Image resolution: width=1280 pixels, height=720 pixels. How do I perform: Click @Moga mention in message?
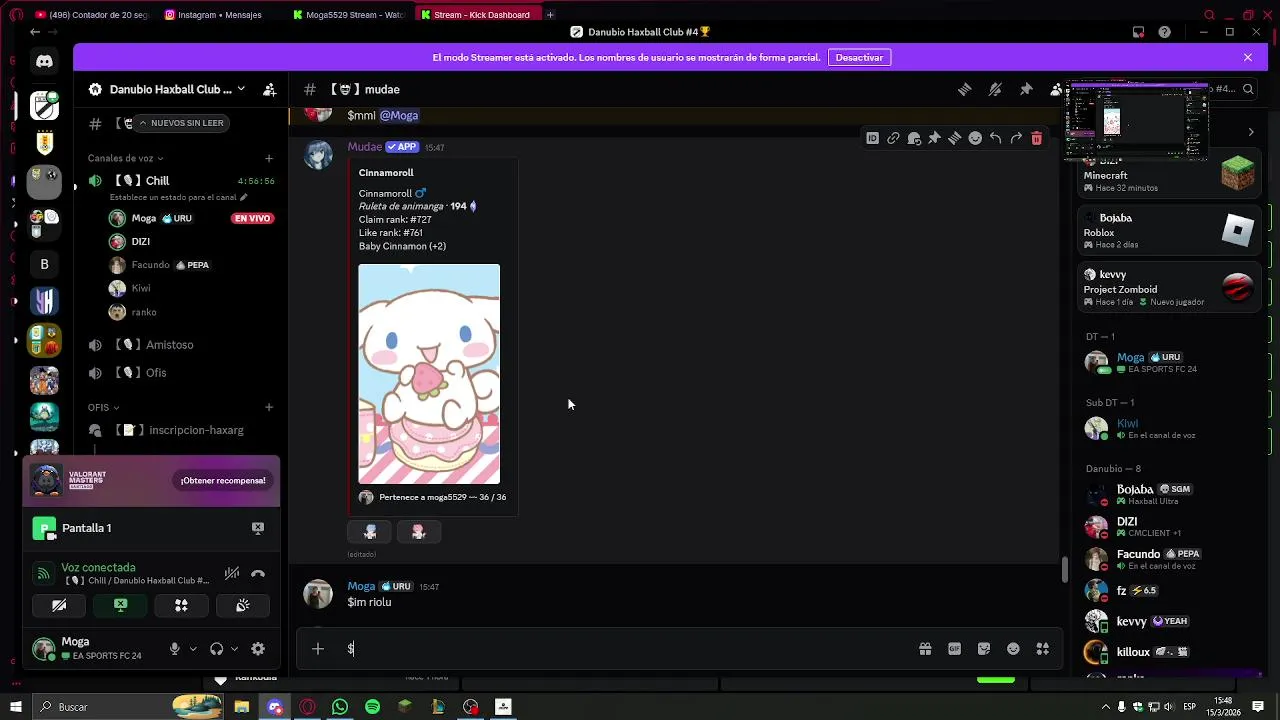click(399, 115)
